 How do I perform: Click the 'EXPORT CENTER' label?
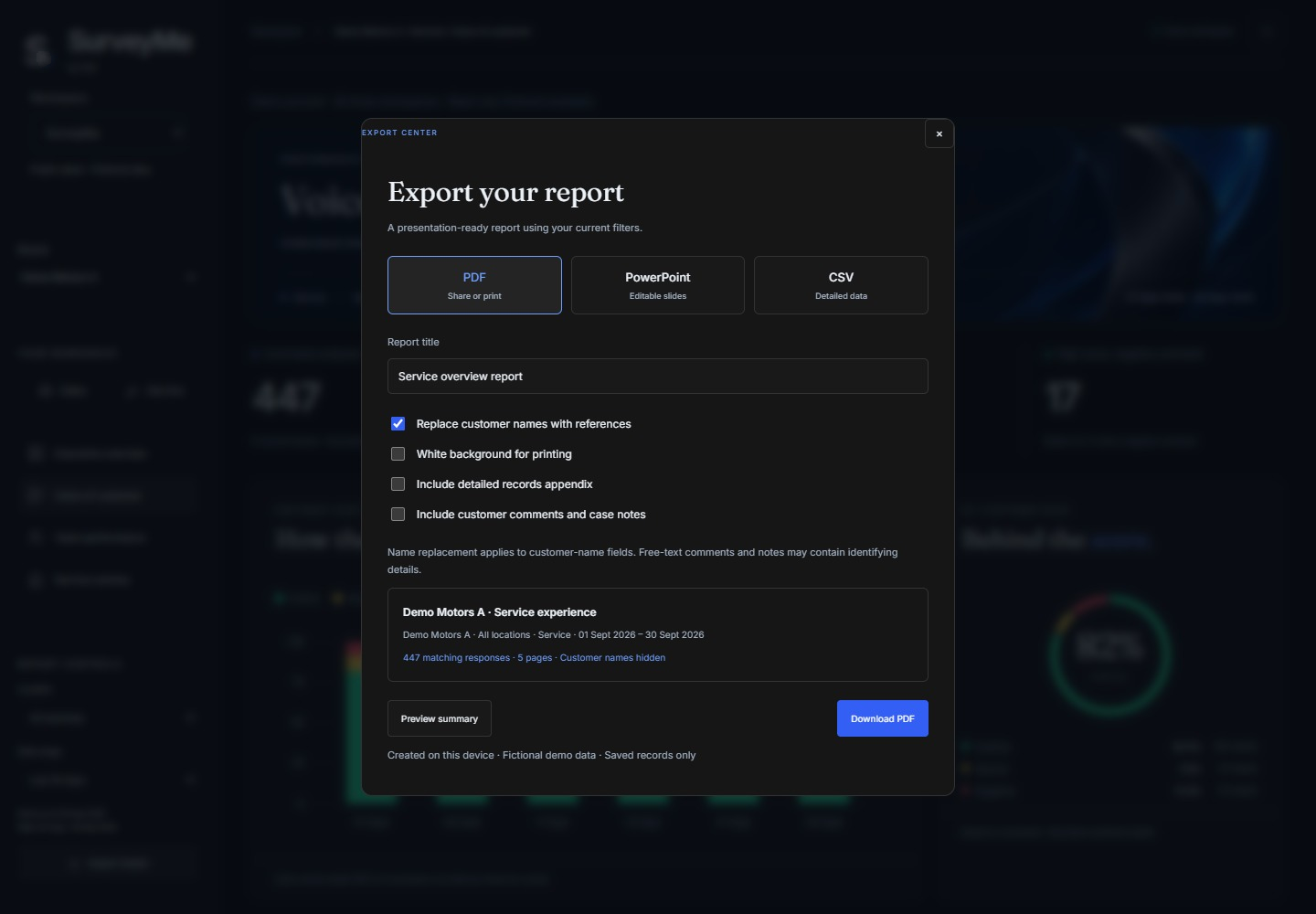(399, 133)
